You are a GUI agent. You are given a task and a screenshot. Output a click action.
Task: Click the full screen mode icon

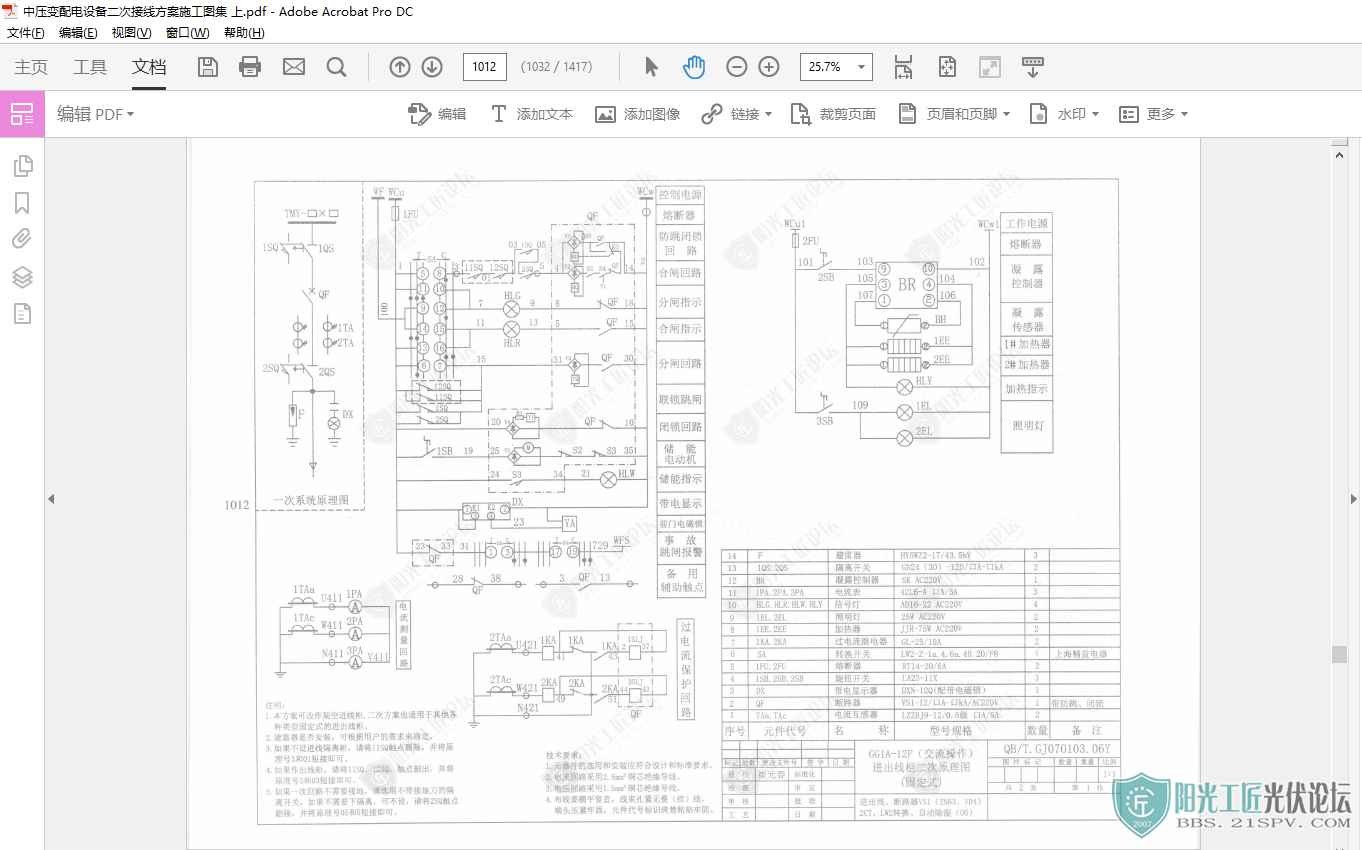(989, 67)
